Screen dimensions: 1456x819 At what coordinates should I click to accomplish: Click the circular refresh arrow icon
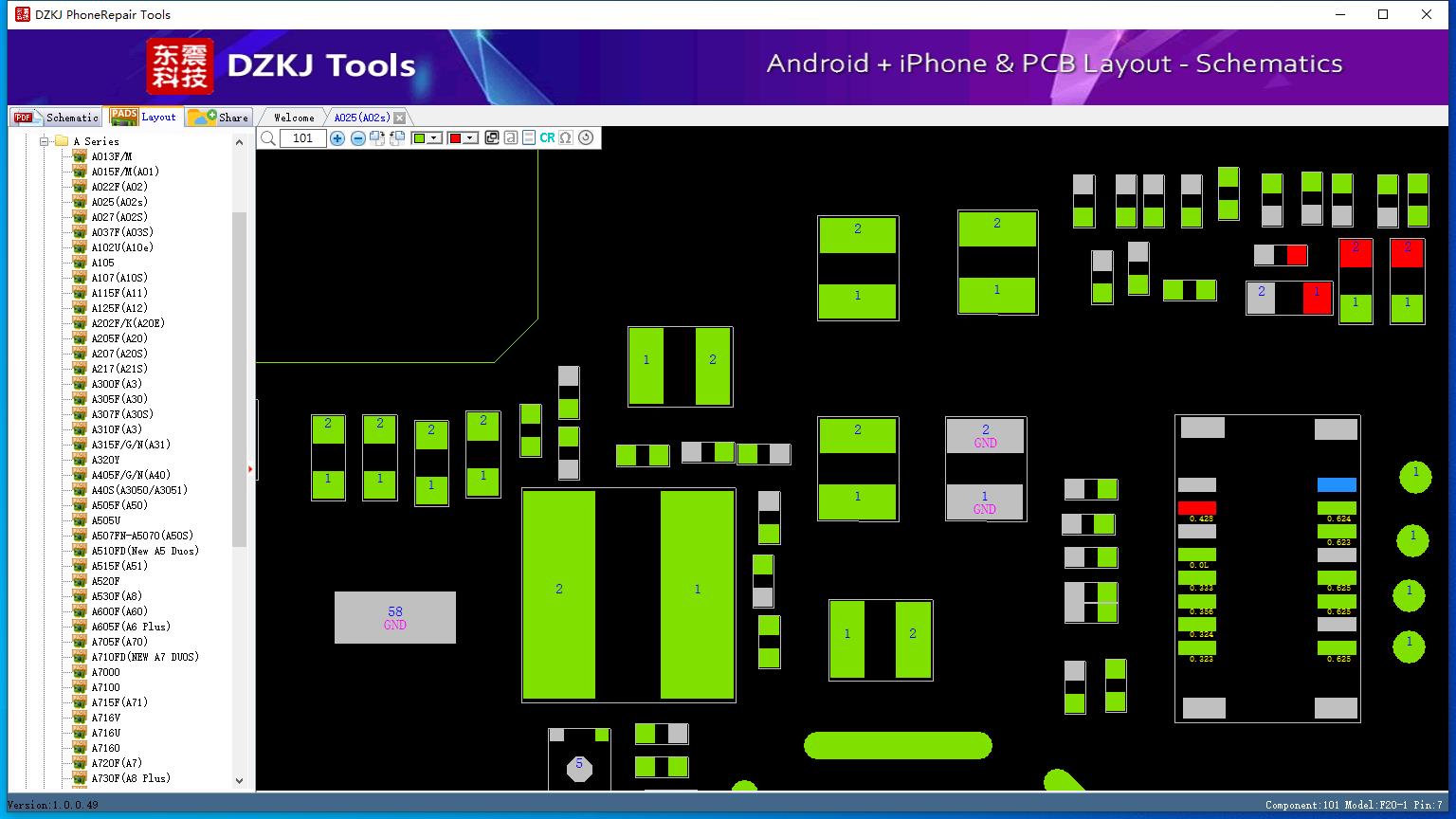[586, 138]
